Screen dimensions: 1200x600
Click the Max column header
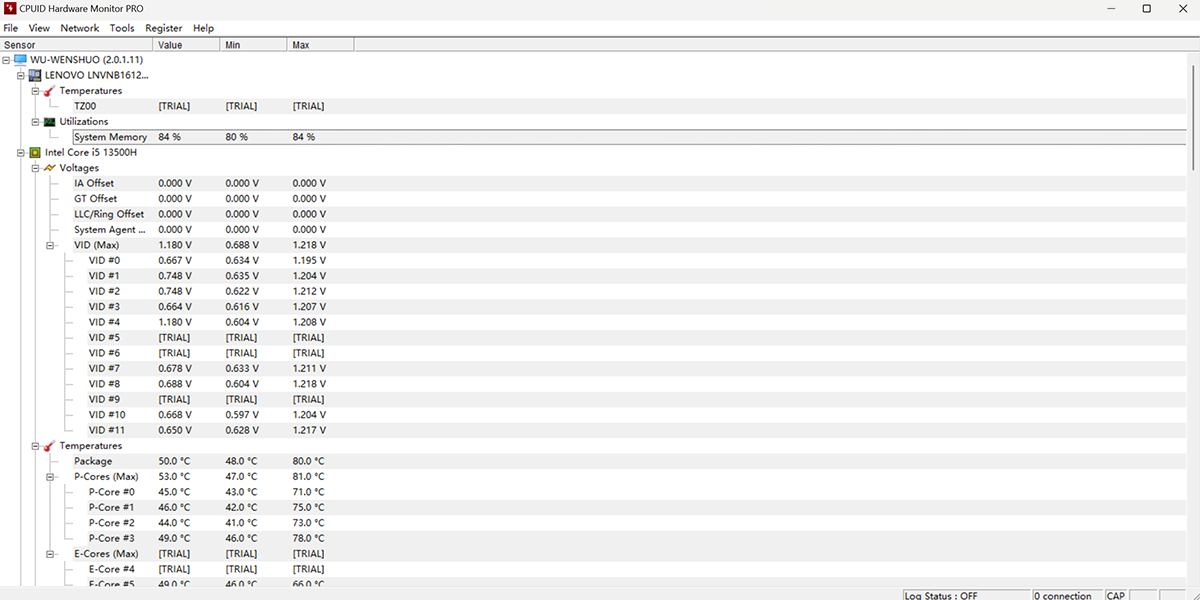coord(321,45)
